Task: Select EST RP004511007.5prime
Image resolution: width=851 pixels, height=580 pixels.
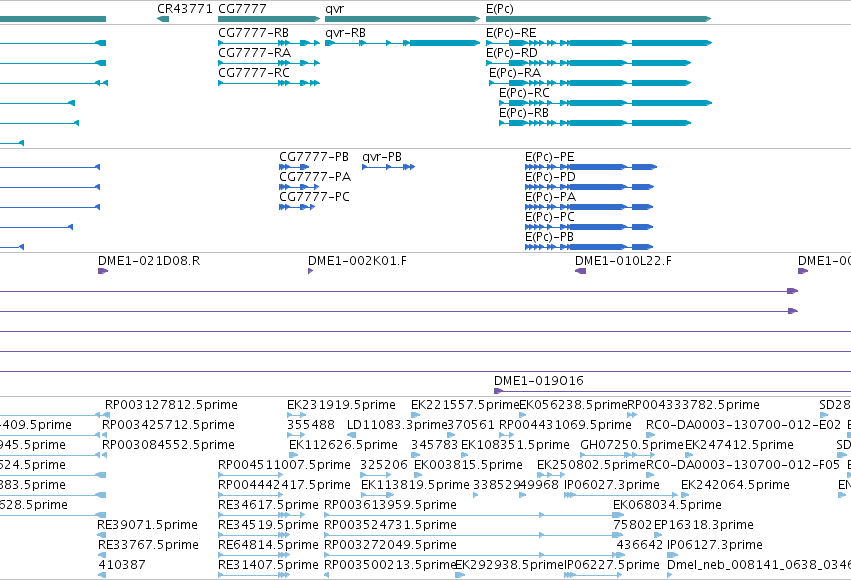Action: (x=253, y=475)
